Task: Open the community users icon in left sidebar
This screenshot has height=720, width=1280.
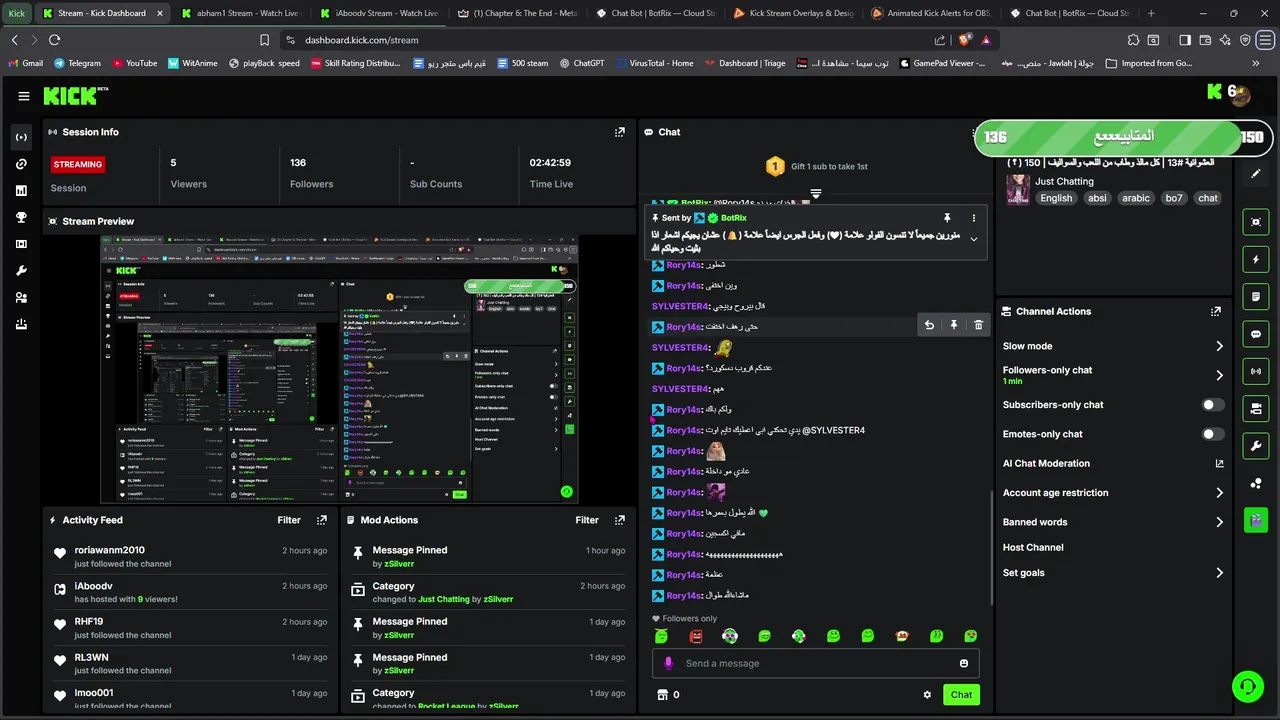Action: pyautogui.click(x=21, y=297)
